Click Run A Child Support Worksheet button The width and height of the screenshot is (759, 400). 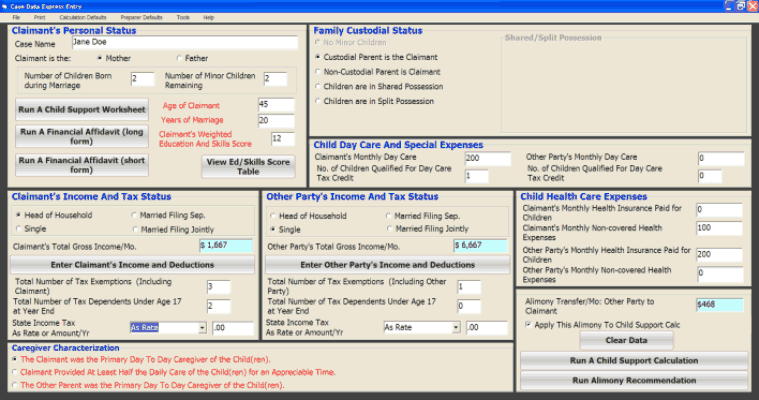click(81, 109)
